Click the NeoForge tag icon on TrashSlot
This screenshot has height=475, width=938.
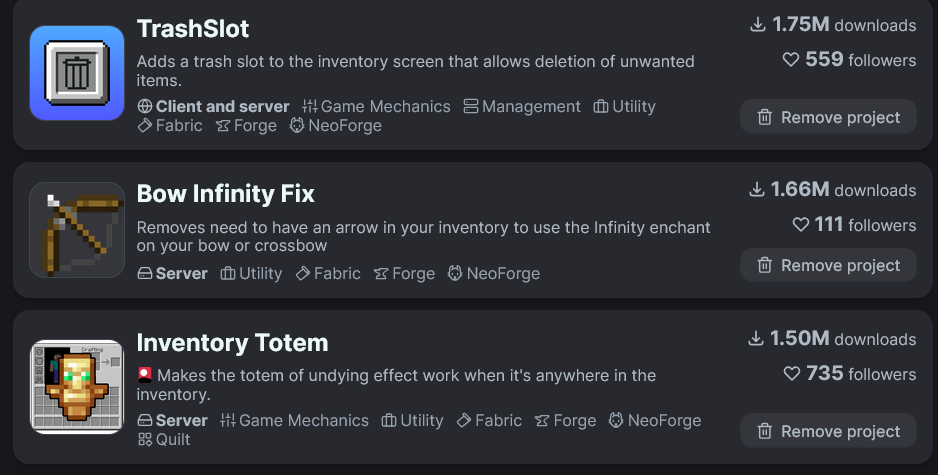[x=297, y=126]
